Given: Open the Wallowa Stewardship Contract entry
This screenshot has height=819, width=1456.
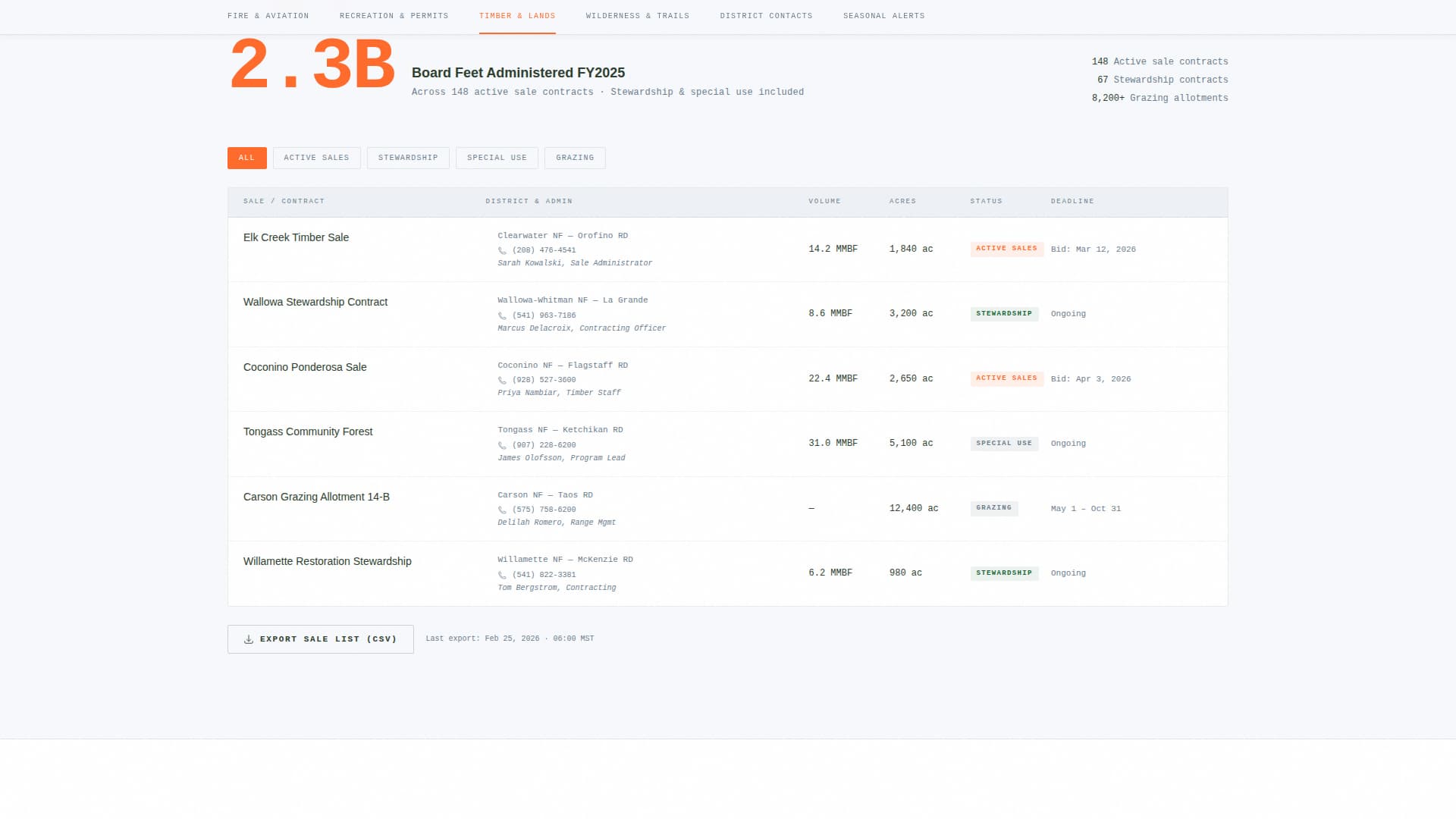Looking at the screenshot, I should point(315,302).
